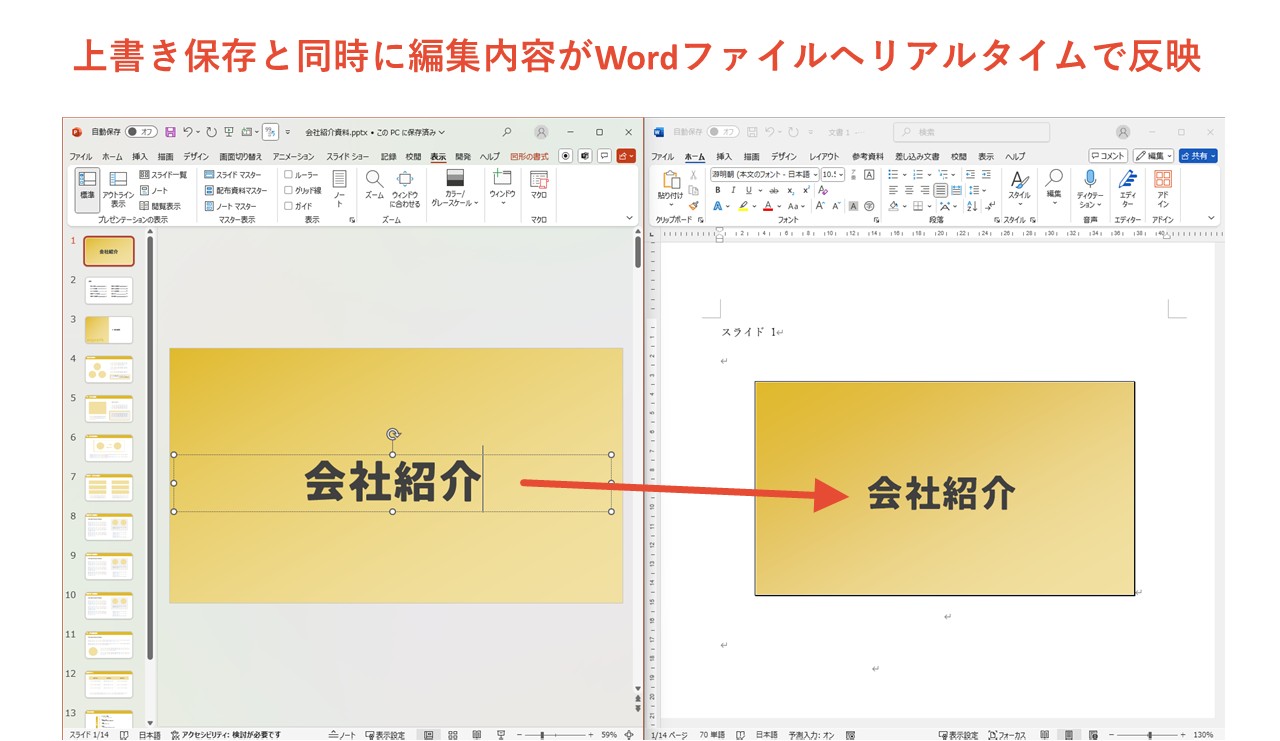Click the Word zoom slider
Screen dimensions: 1280x741
point(1148,735)
